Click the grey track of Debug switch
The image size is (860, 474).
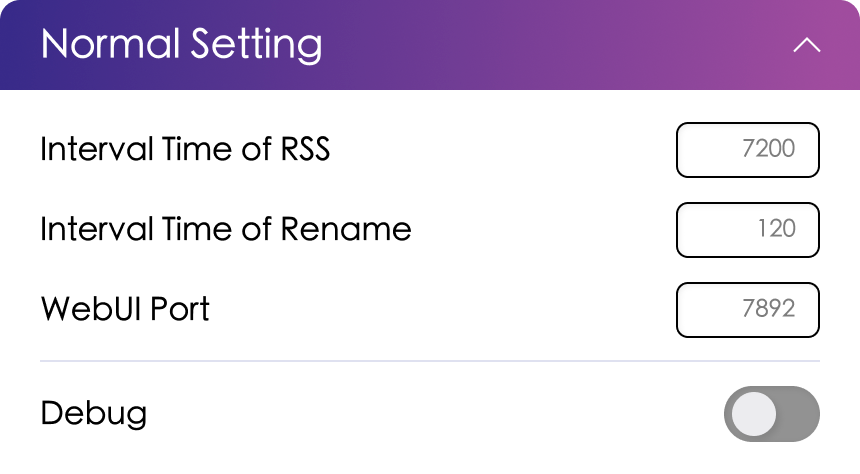(x=799, y=414)
